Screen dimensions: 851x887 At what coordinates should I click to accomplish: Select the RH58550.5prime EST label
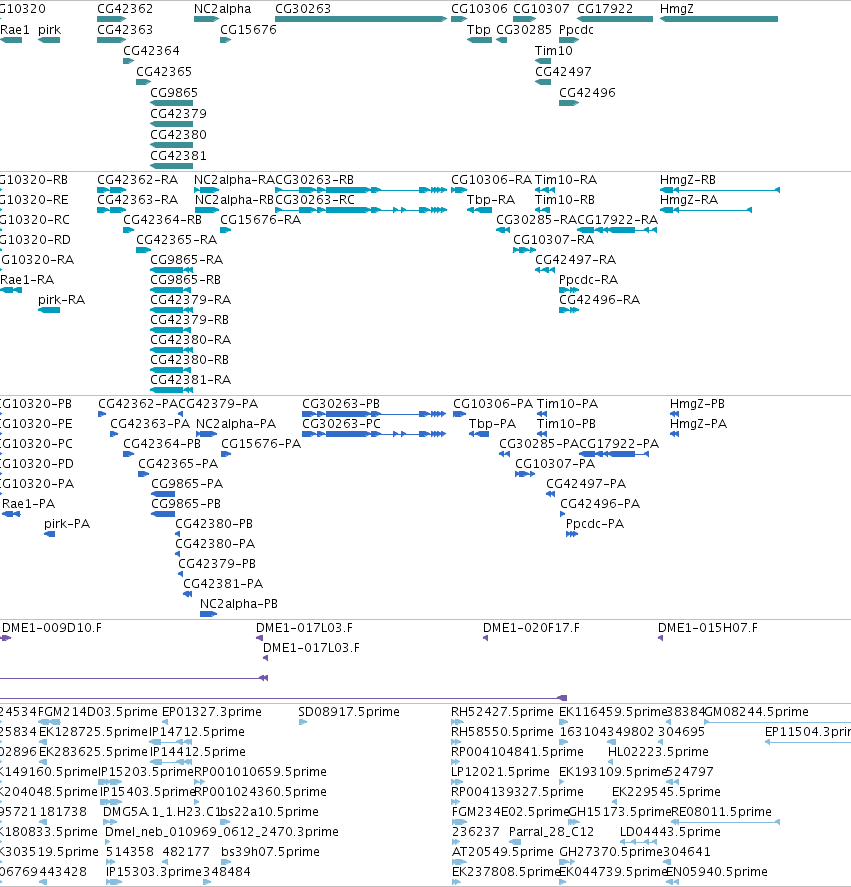coord(502,732)
